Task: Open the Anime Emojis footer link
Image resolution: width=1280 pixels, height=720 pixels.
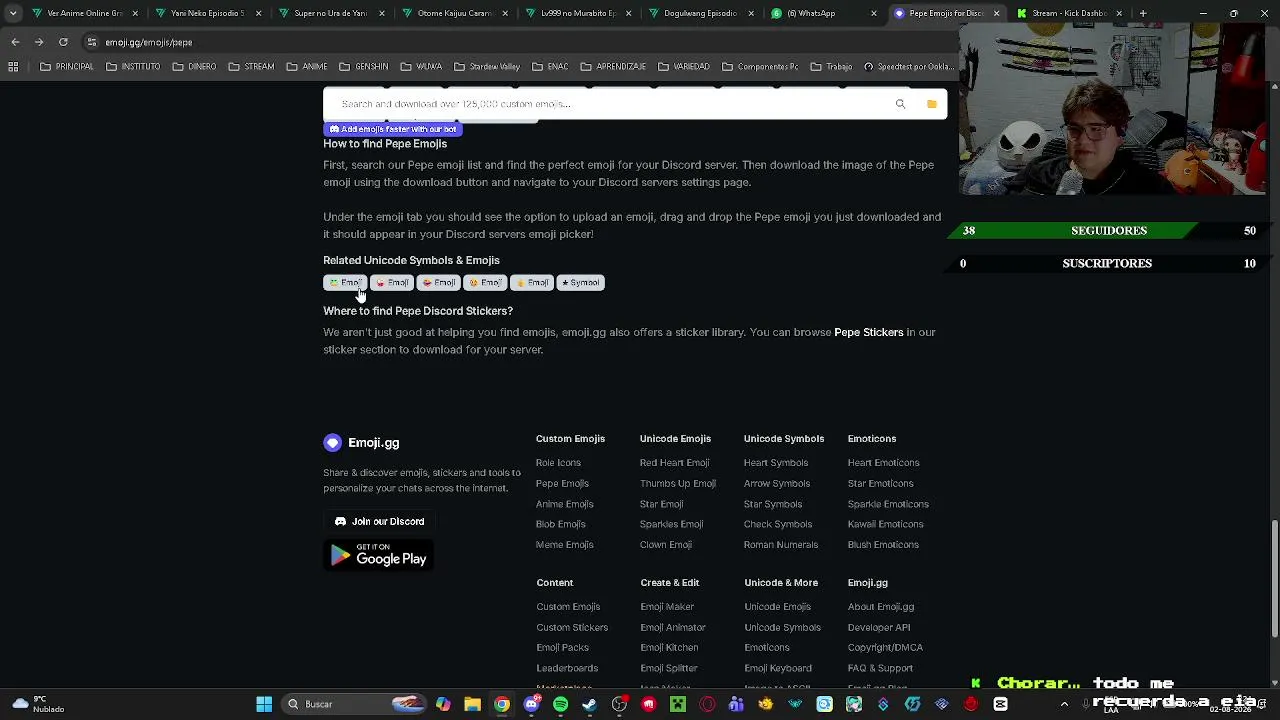Action: click(564, 504)
